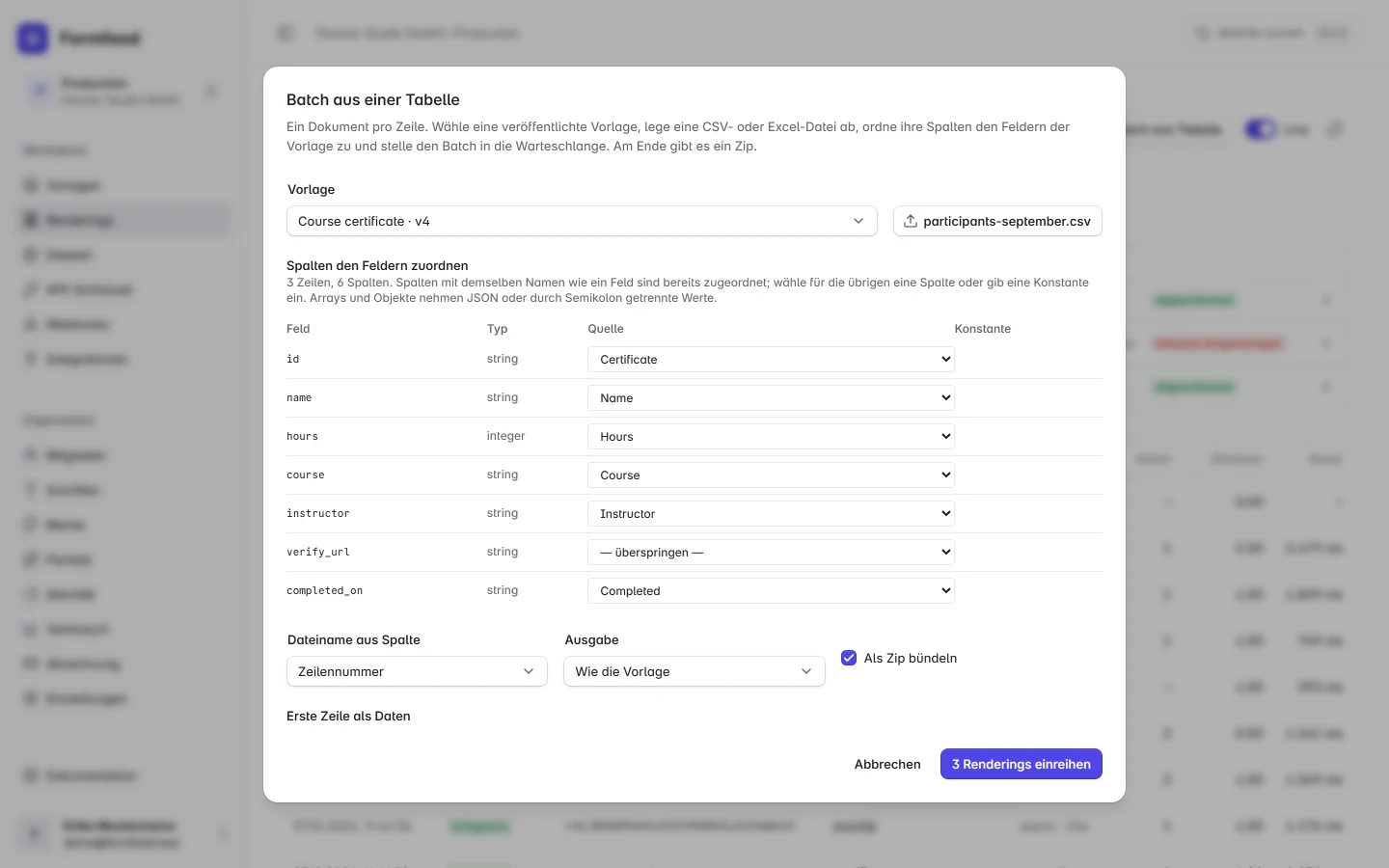Open the Ausgabe dropdown showing Wie die Vorlage
This screenshot has height=868, width=1389.
coord(694,671)
